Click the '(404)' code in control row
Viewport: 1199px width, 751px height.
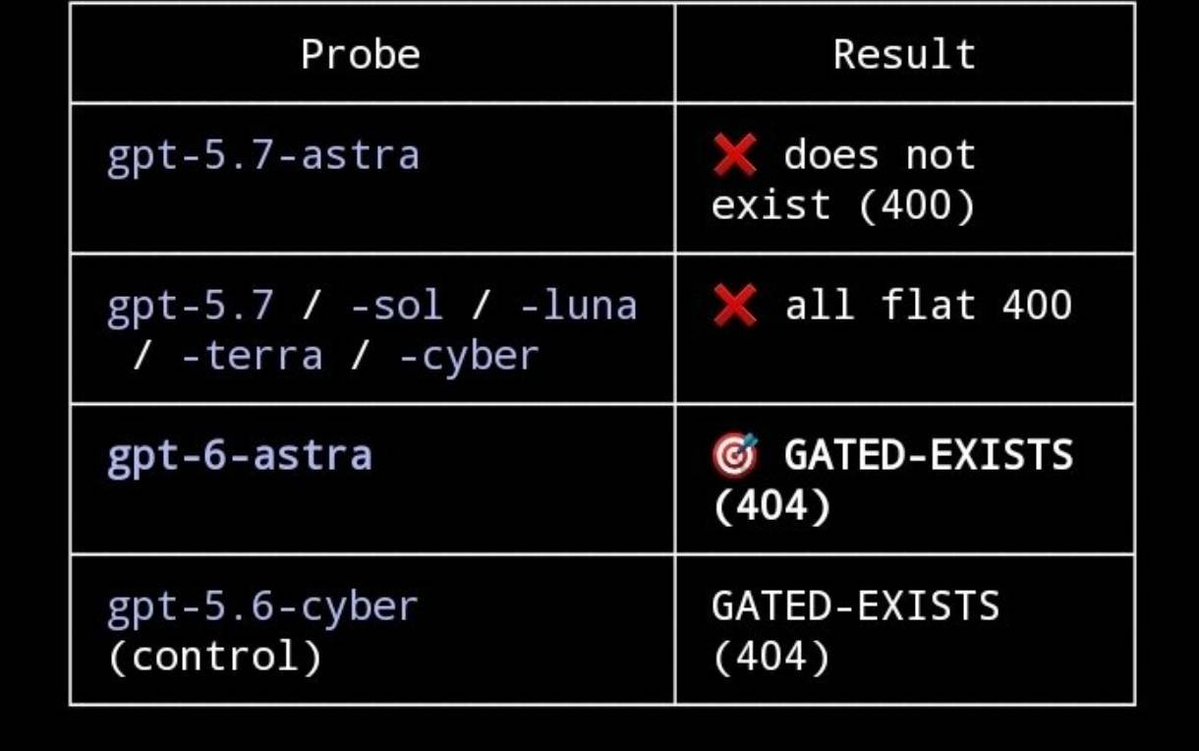771,657
